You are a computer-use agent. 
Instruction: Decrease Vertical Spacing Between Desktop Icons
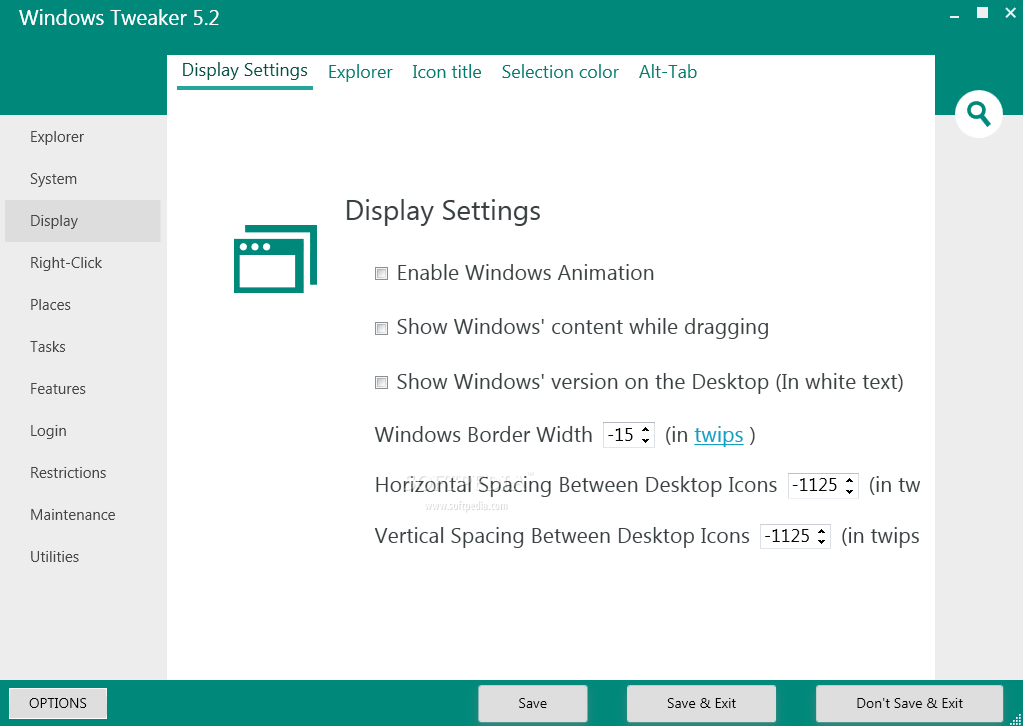pyautogui.click(x=821, y=542)
